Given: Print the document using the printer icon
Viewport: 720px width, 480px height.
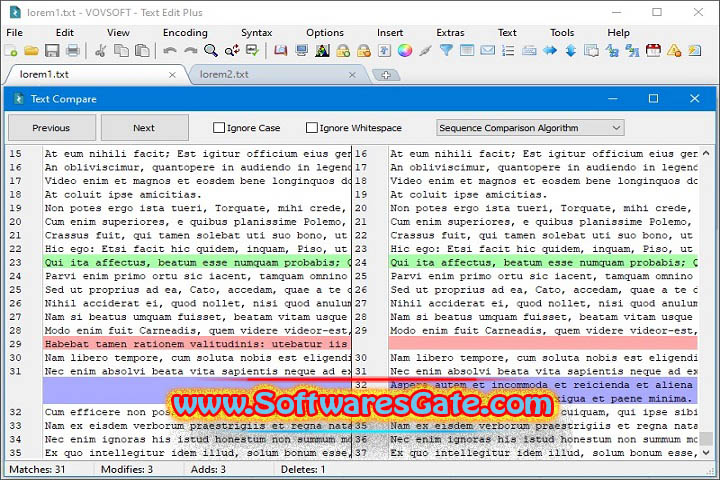Looking at the screenshot, I should click(x=73, y=51).
